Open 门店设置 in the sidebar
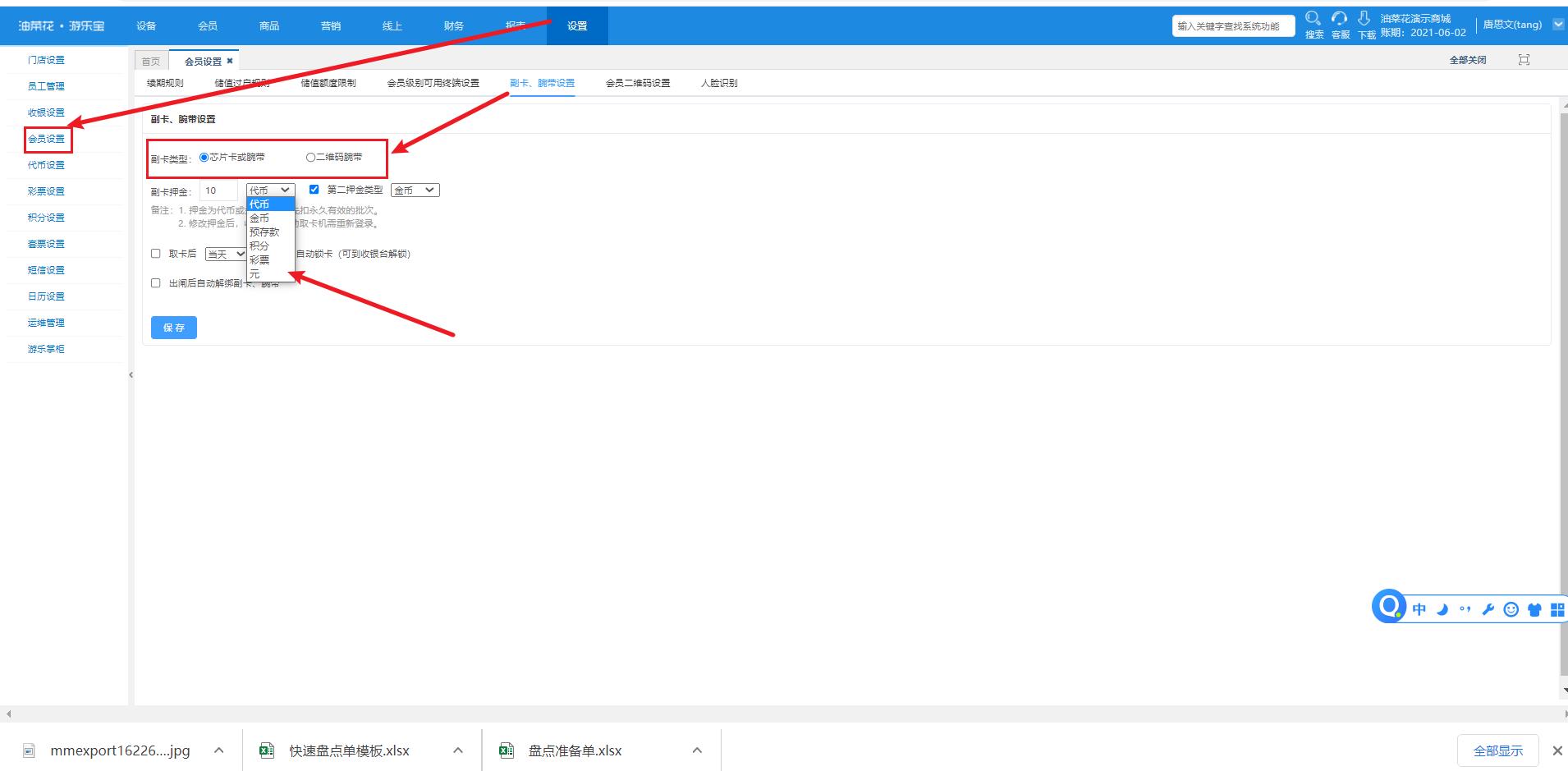Viewport: 1568px width, 771px height. (x=46, y=60)
